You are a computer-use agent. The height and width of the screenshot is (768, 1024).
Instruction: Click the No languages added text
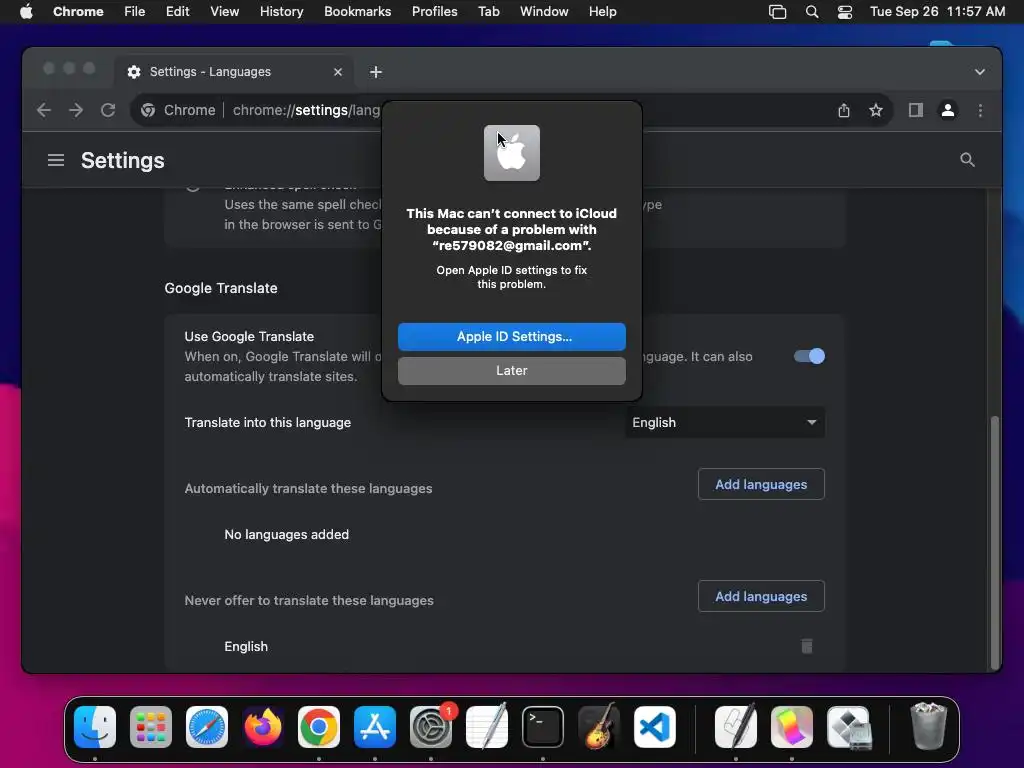pos(287,534)
